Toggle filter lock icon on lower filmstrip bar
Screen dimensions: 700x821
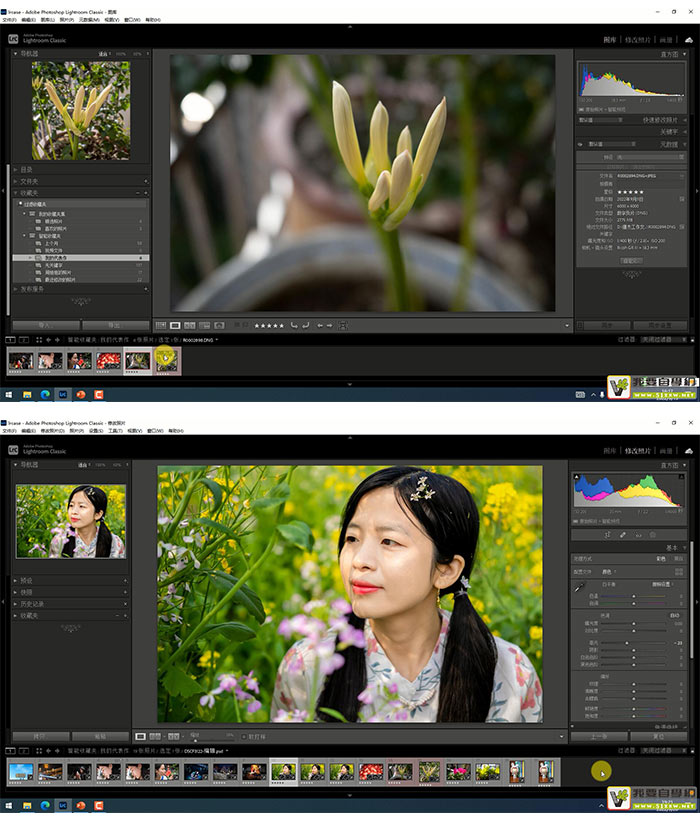[692, 751]
